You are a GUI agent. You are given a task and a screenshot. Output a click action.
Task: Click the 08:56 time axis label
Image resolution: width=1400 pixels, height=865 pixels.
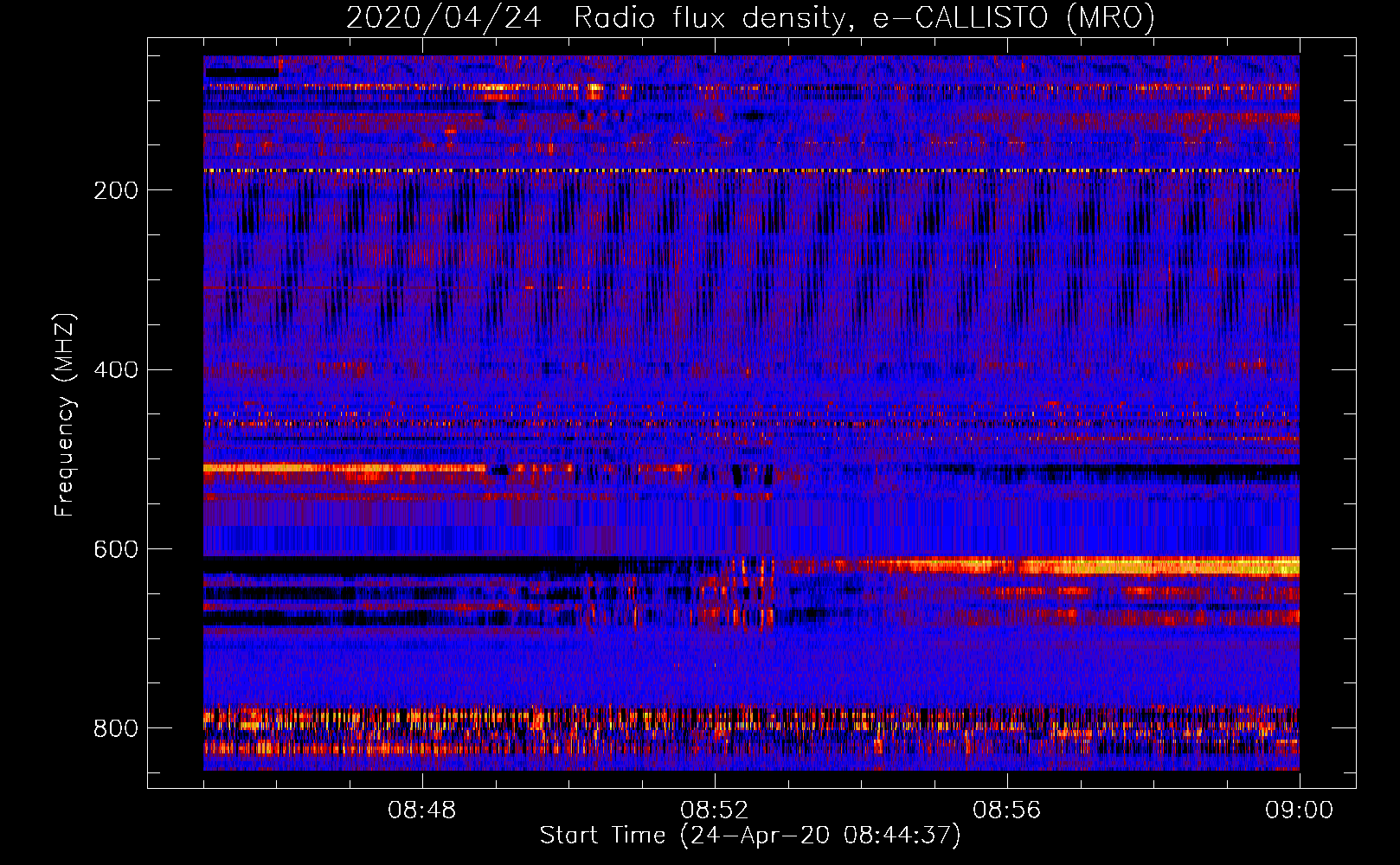click(1007, 811)
